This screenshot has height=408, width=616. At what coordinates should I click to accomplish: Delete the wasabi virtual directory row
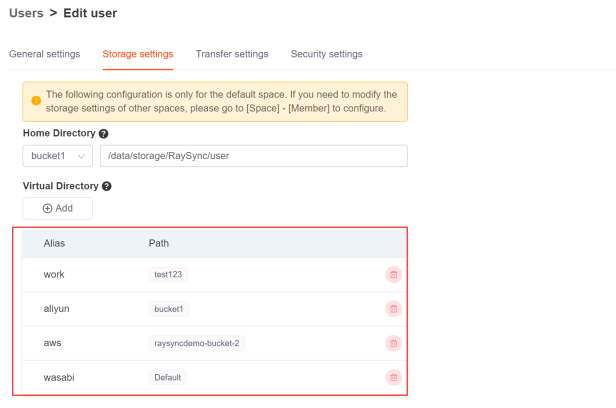coord(393,377)
